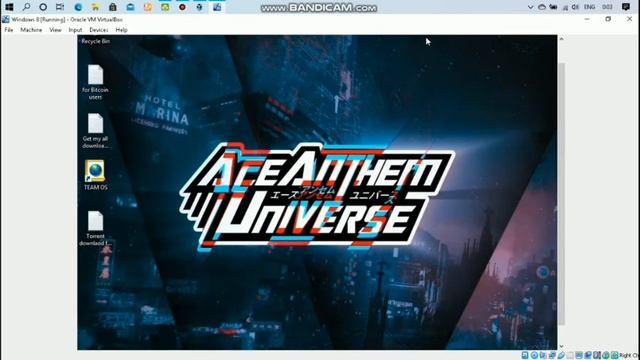Open the Machine menu

tap(31, 30)
